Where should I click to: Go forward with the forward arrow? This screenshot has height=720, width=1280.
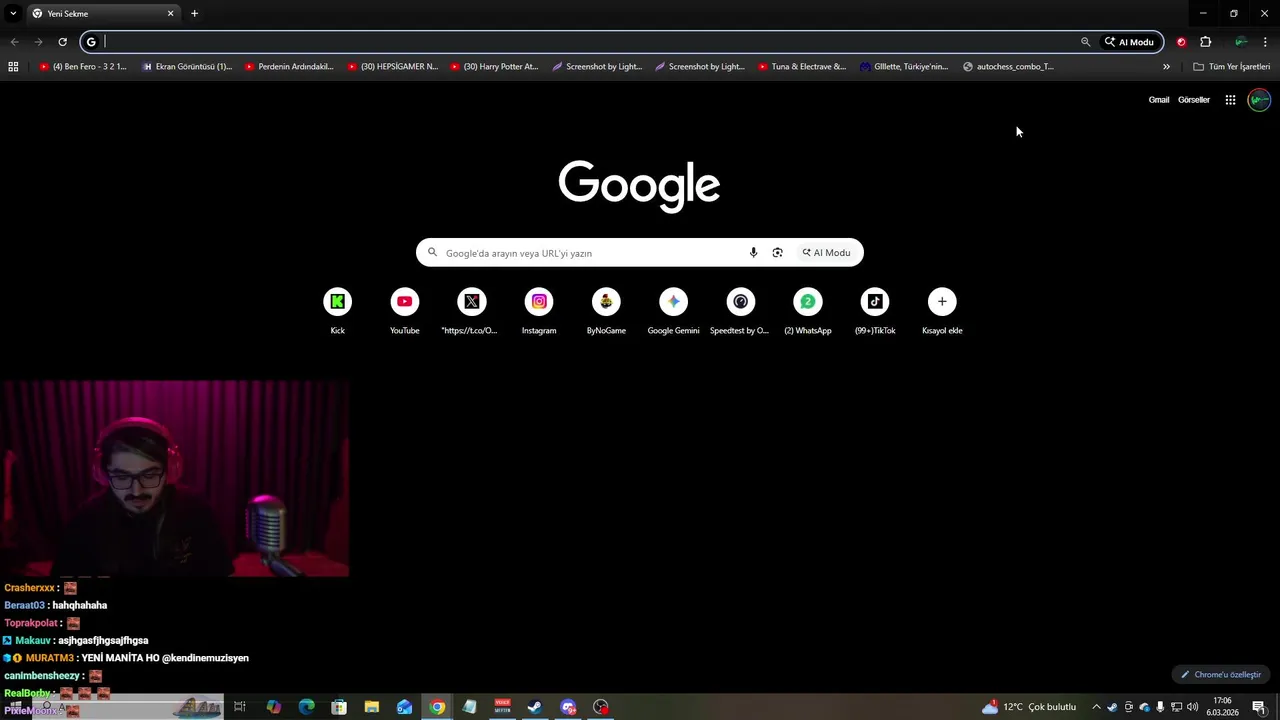coord(38,42)
